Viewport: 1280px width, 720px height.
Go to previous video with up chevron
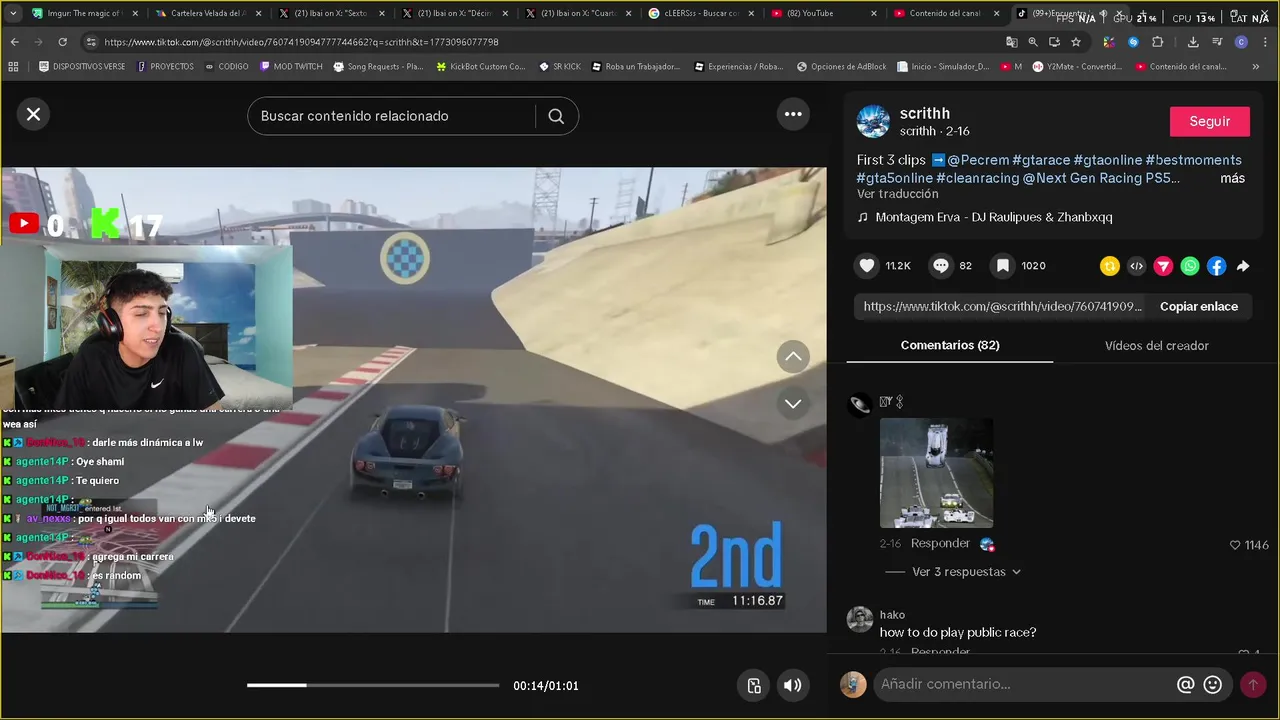(793, 356)
